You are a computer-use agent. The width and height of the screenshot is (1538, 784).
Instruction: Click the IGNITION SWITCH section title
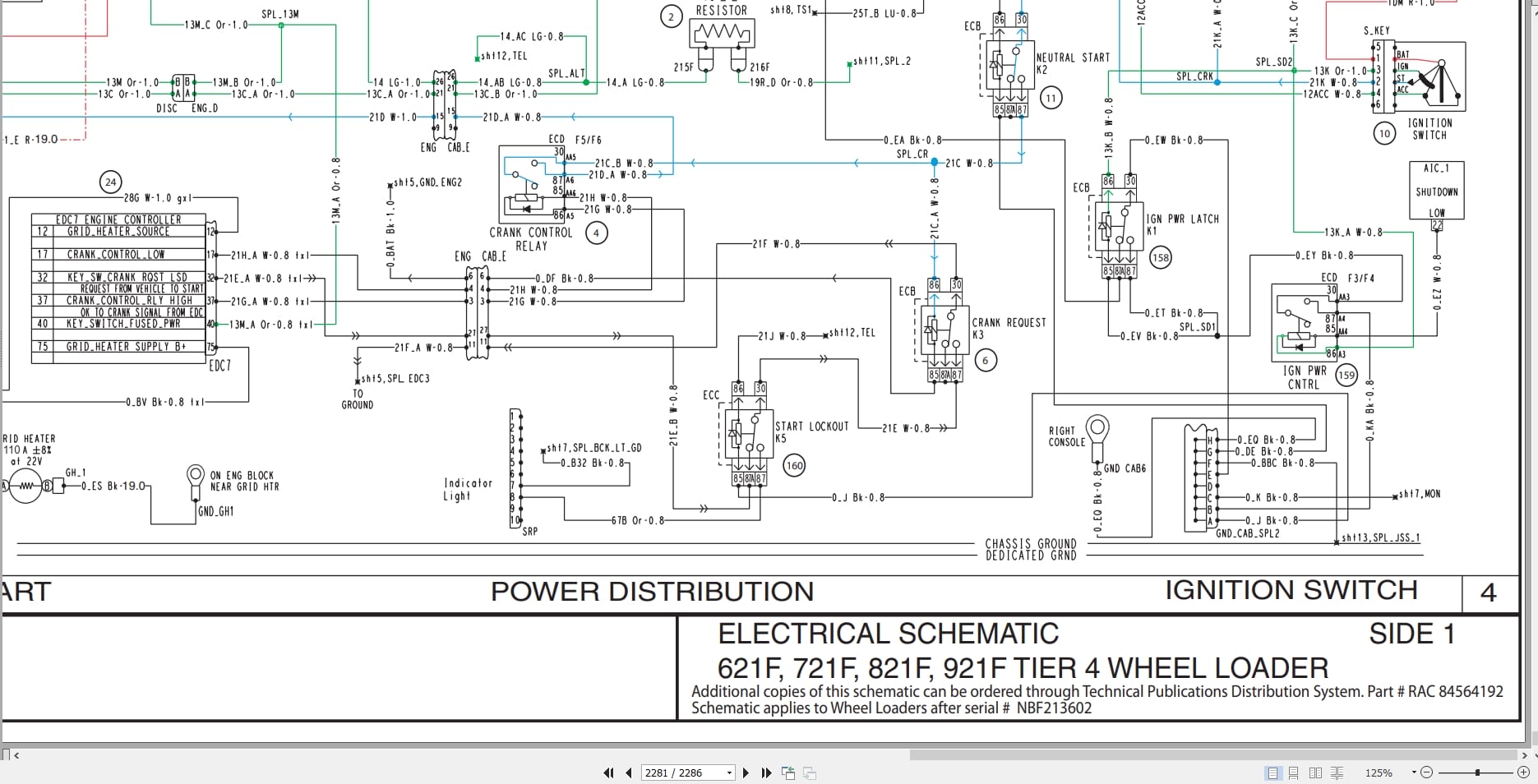1291,590
